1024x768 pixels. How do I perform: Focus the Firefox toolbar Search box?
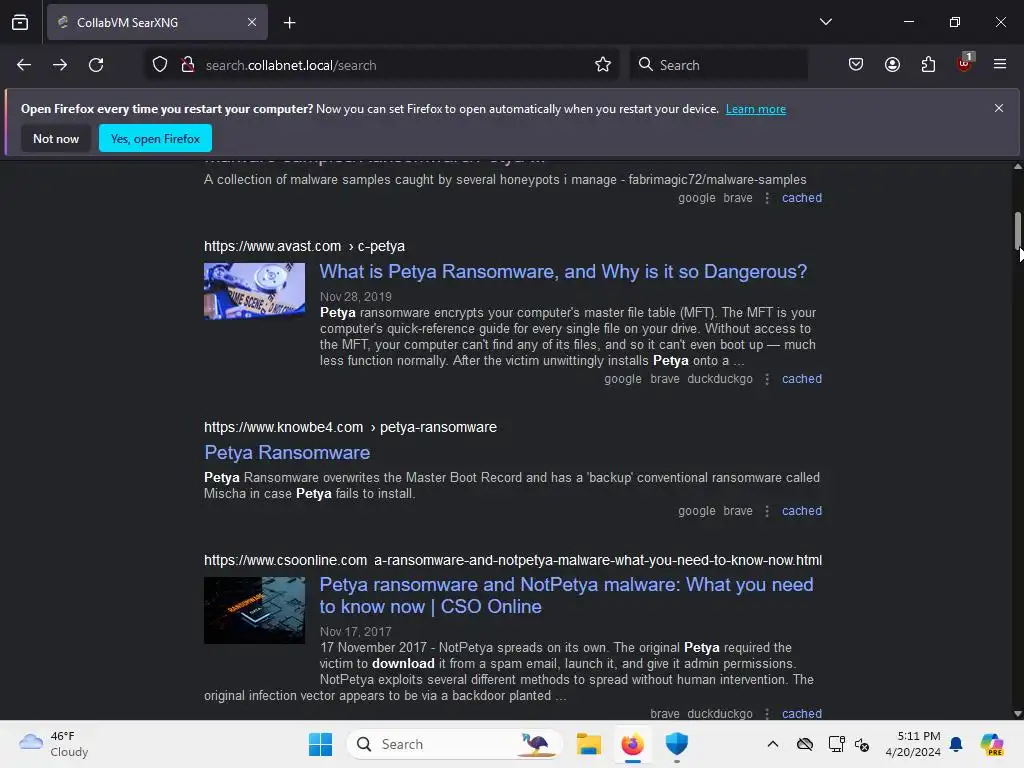[x=718, y=65]
